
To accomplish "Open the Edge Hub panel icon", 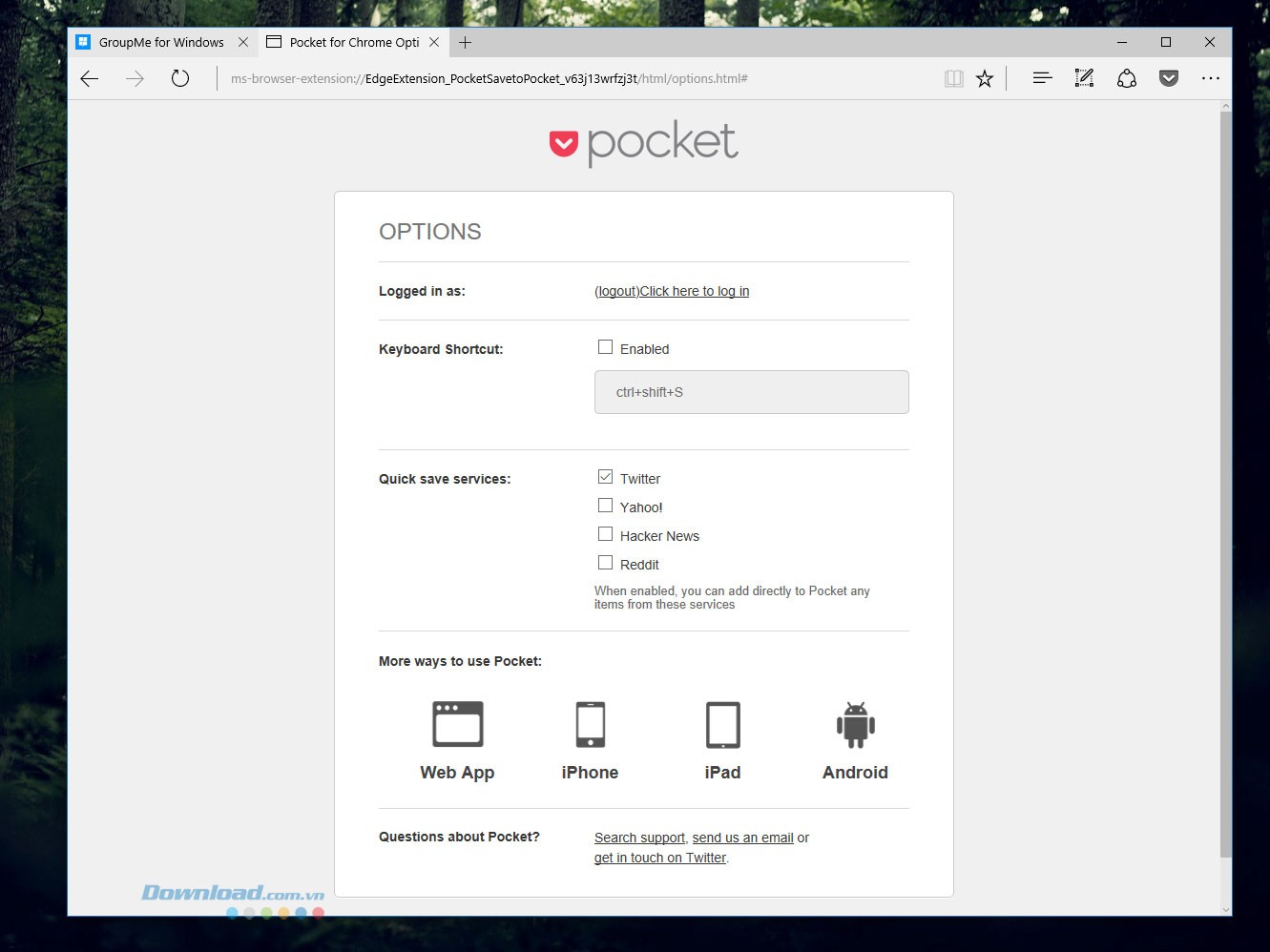I will (x=1042, y=78).
